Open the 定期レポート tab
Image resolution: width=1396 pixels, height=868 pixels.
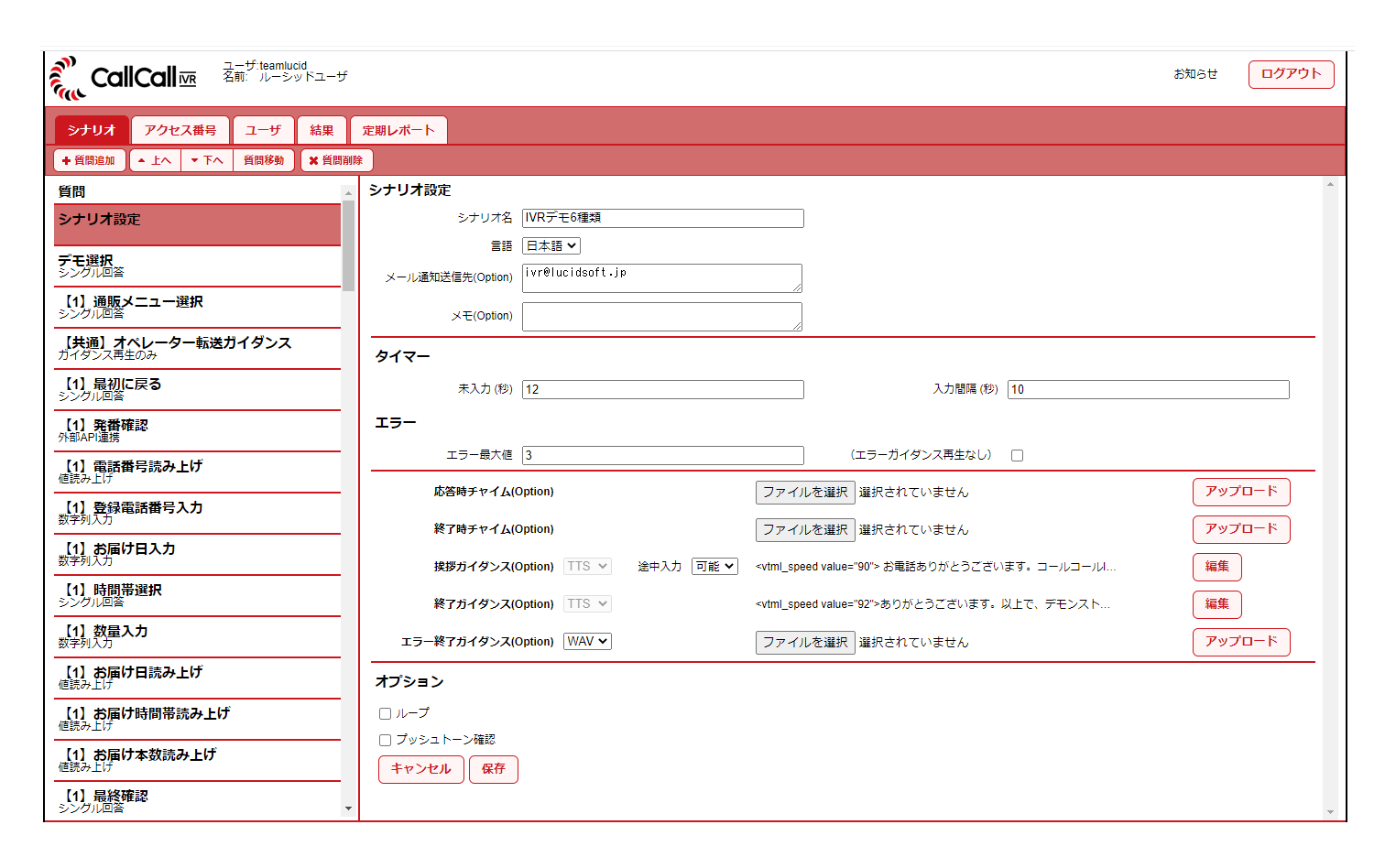point(398,130)
